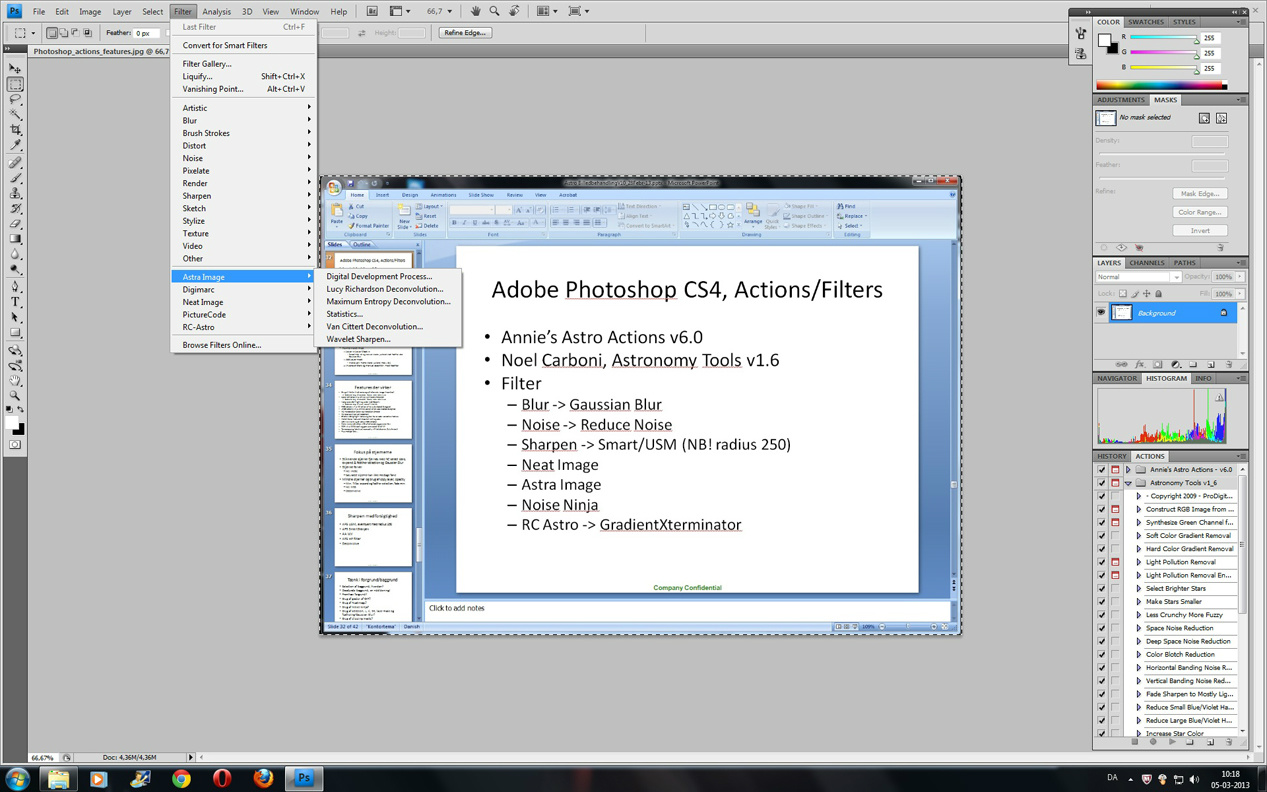
Task: Click the Hand tool in the application bar
Action: click(x=476, y=11)
